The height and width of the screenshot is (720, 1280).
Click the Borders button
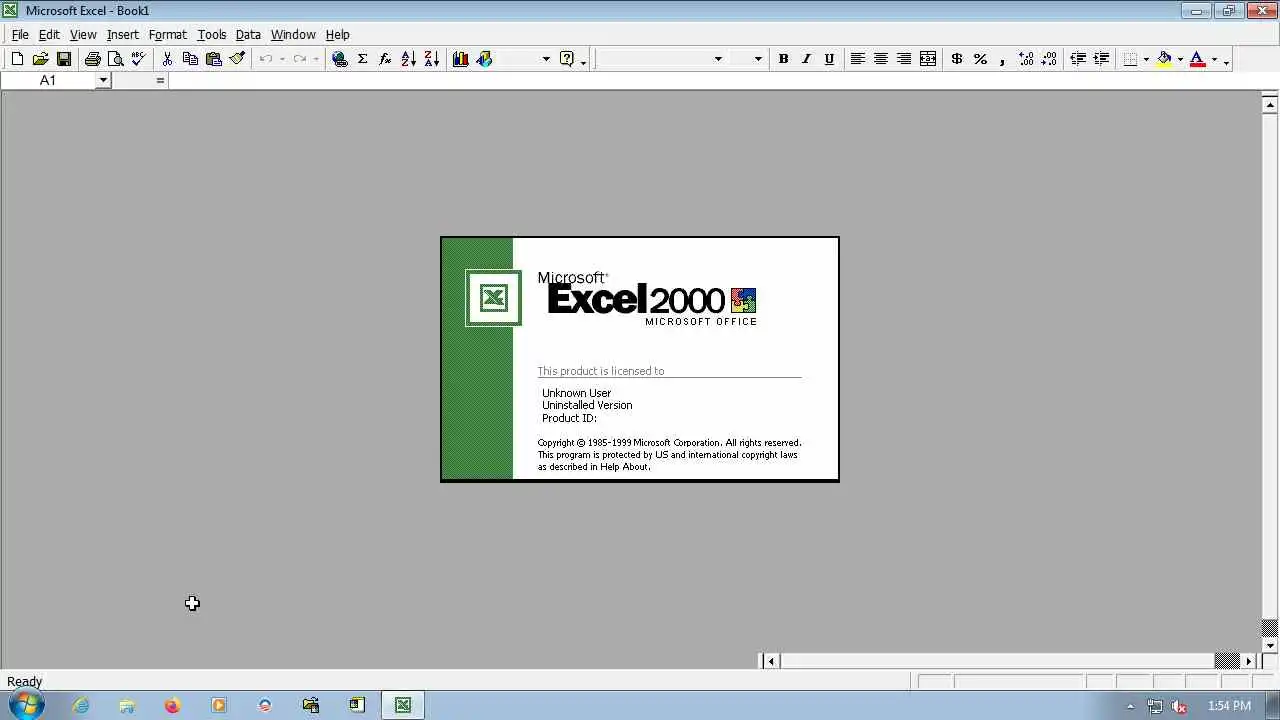click(x=1130, y=59)
